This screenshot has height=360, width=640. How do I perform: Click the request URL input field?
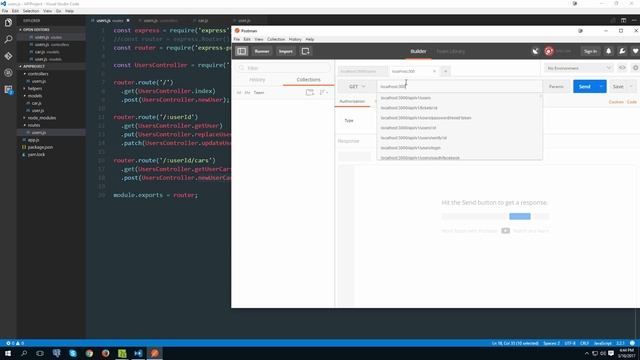(x=460, y=87)
